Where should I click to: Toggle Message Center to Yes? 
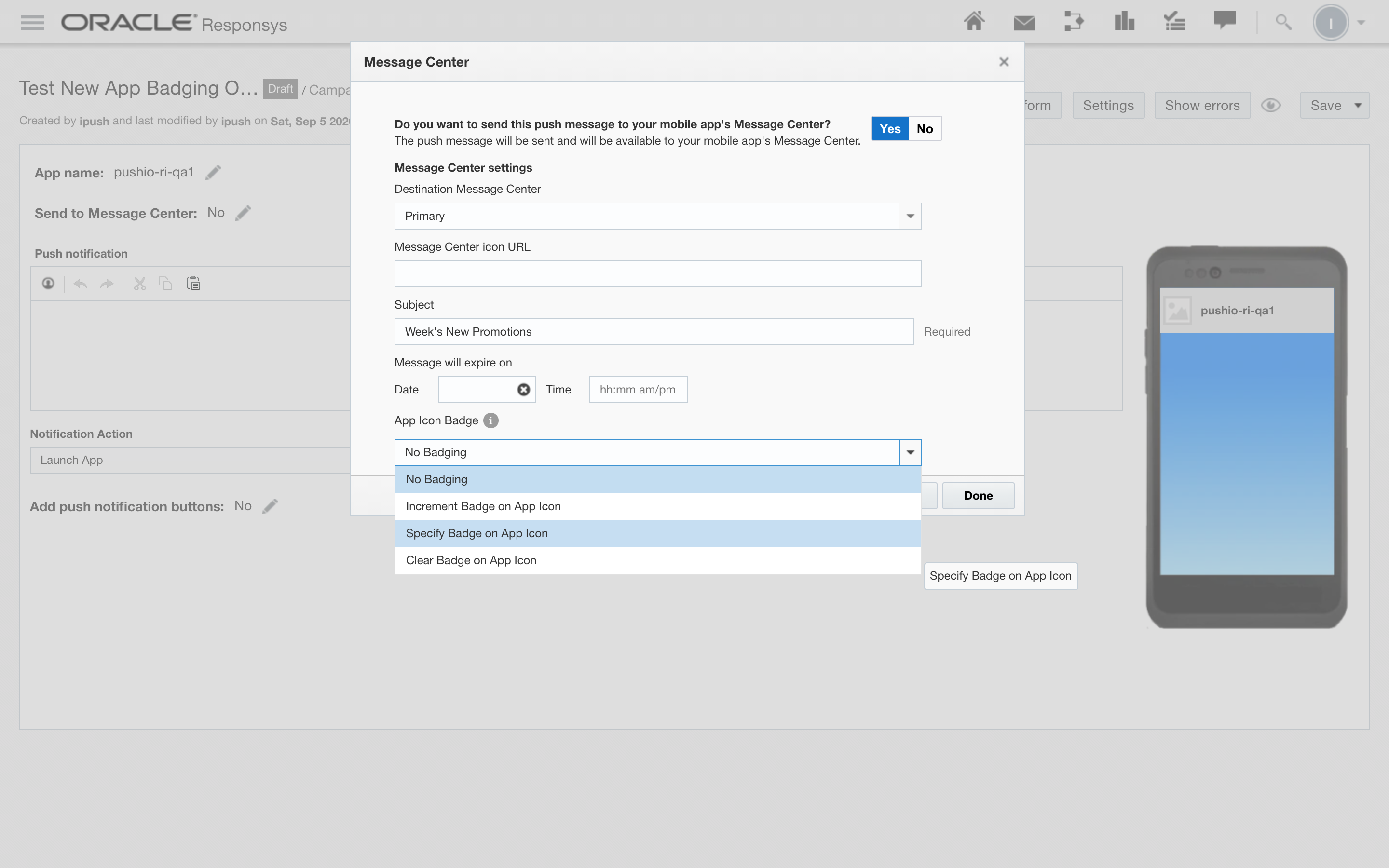coord(890,129)
